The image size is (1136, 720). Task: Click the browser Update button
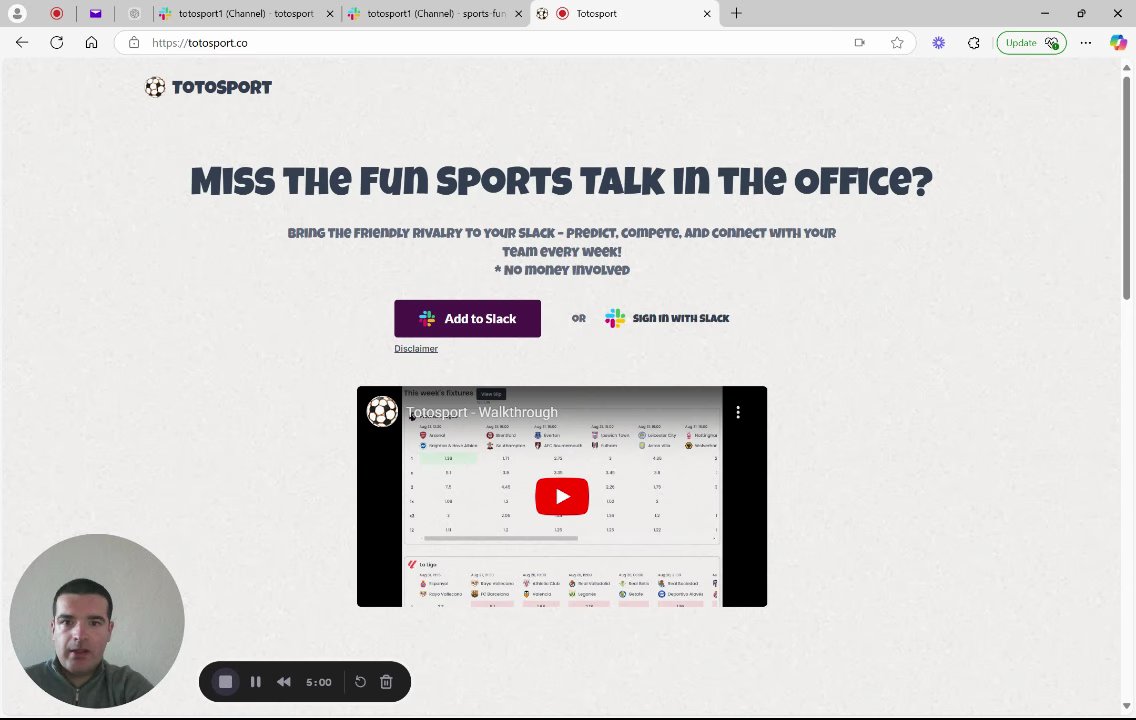tap(1031, 43)
